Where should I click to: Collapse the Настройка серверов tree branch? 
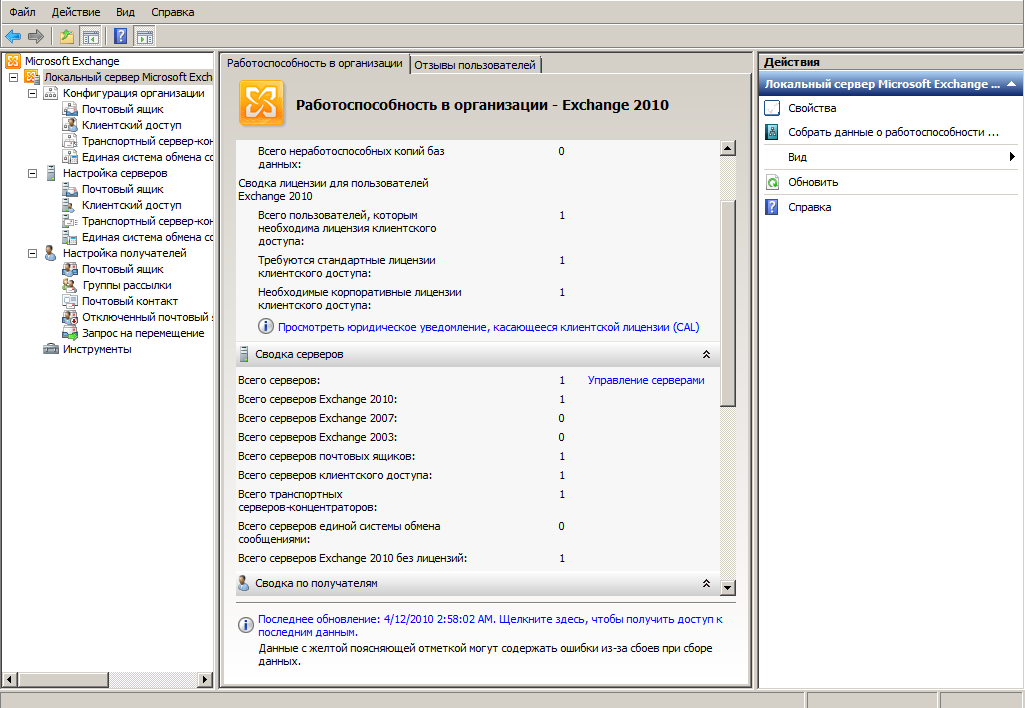pyautogui.click(x=32, y=173)
